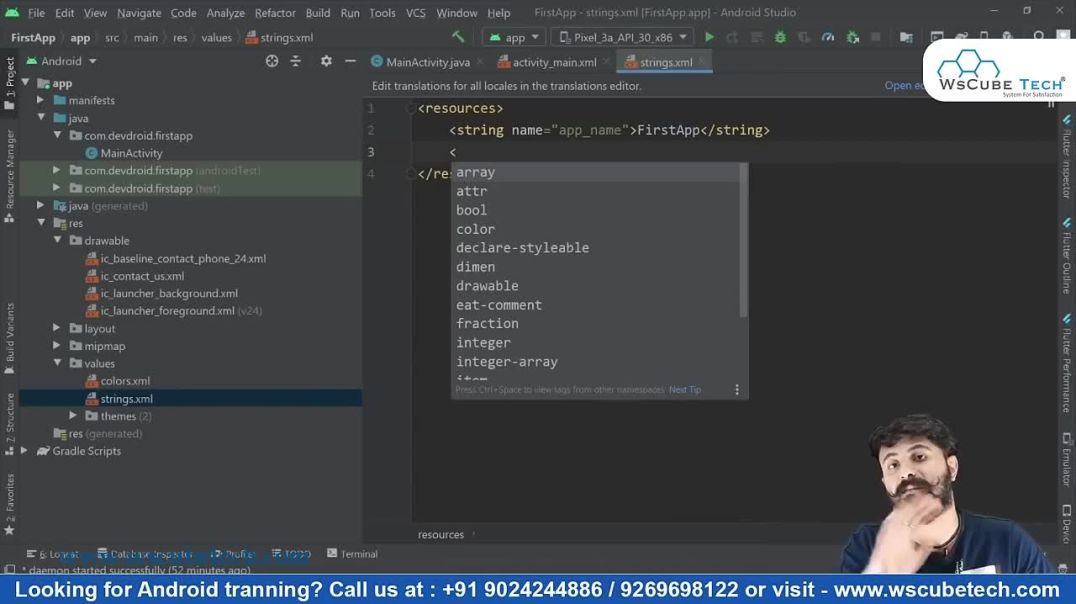Select opened file with the locate icon
The height and width of the screenshot is (604, 1076).
(271, 60)
